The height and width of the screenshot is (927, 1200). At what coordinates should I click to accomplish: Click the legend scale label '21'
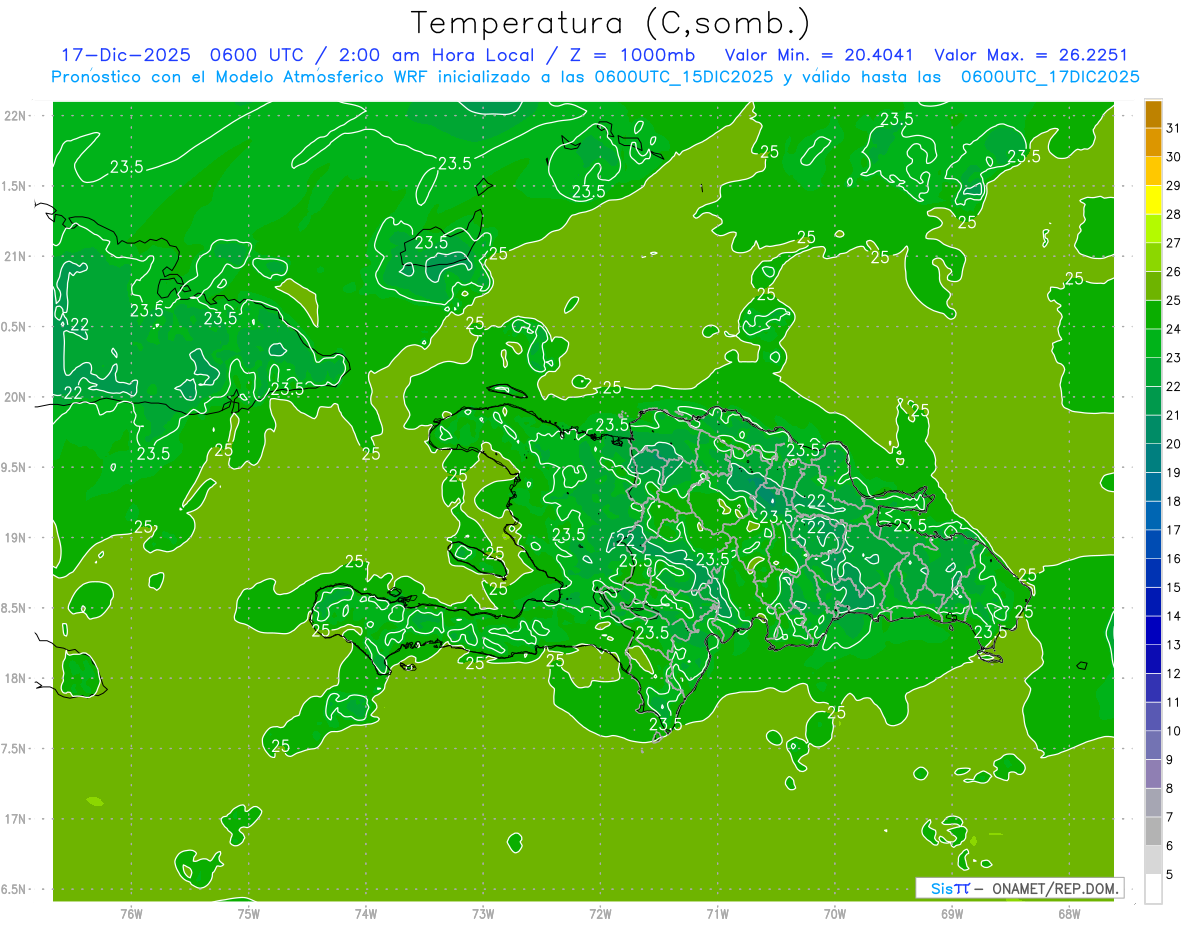[1173, 415]
